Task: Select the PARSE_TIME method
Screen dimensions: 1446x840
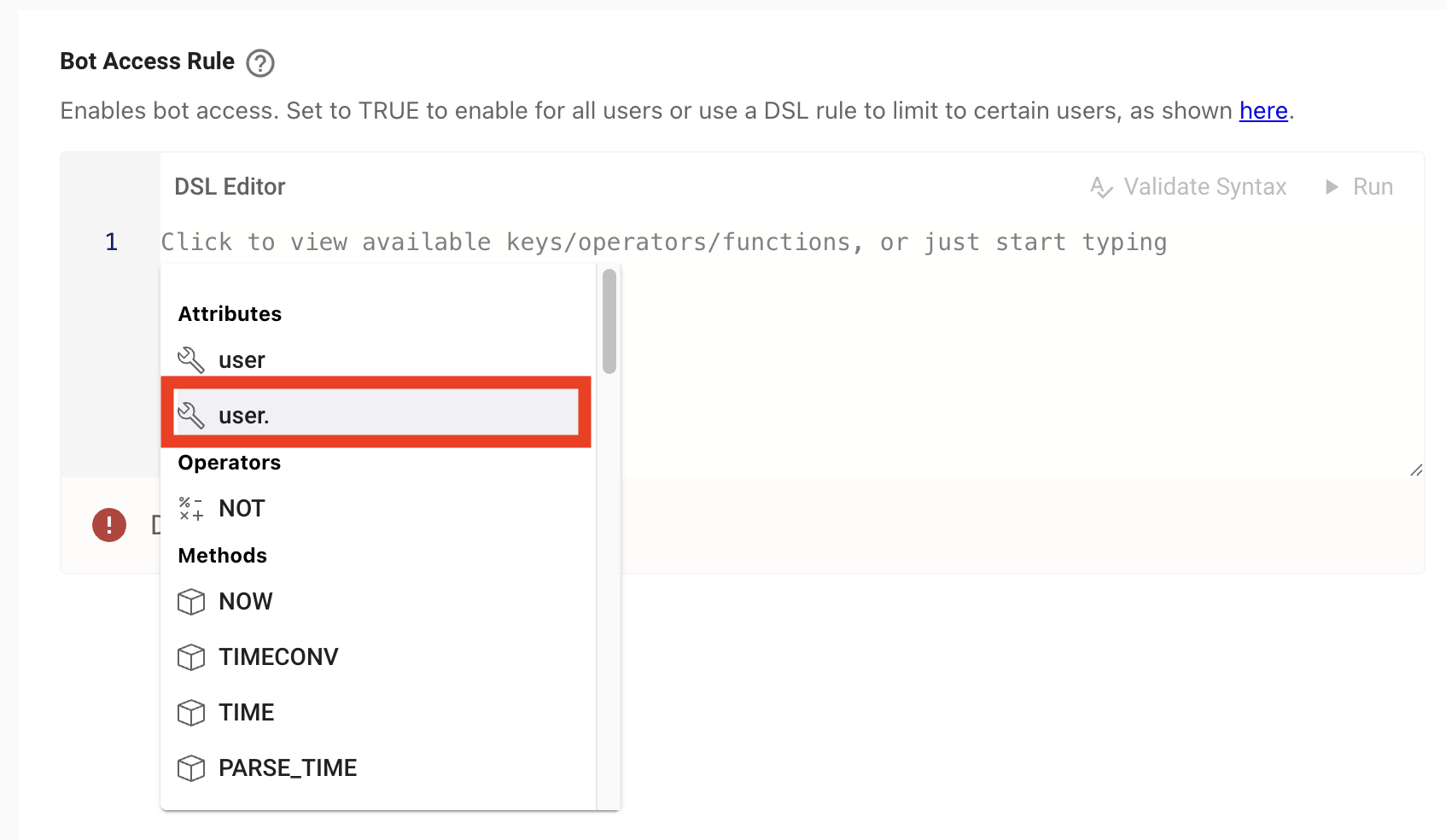Action: pyautogui.click(x=288, y=768)
